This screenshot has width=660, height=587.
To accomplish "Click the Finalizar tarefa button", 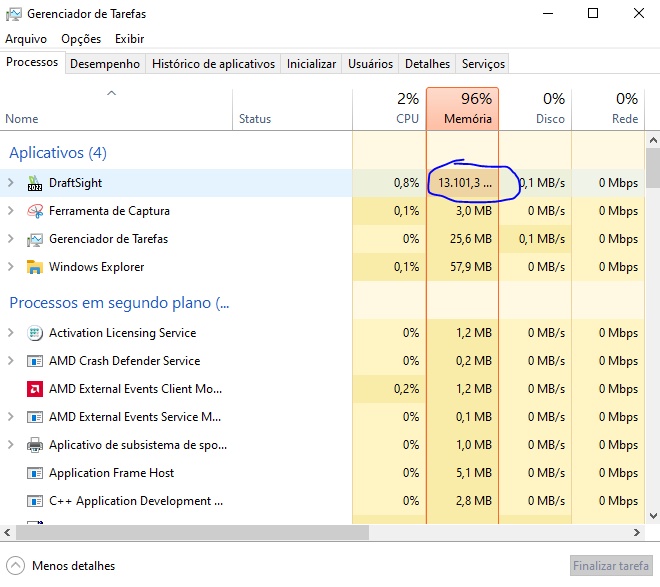I will 611,565.
